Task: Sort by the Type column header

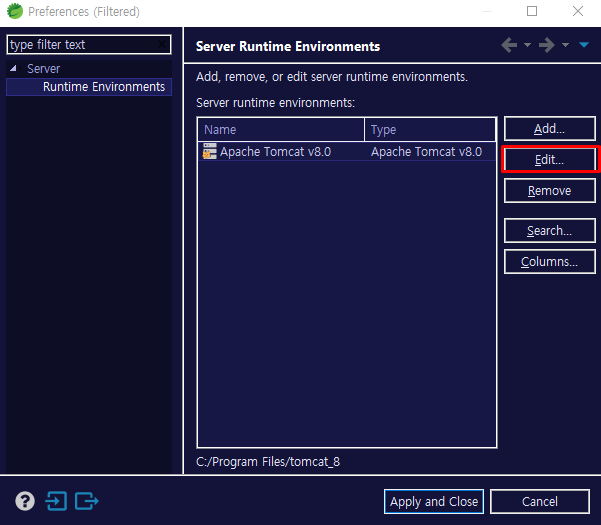Action: (430, 130)
